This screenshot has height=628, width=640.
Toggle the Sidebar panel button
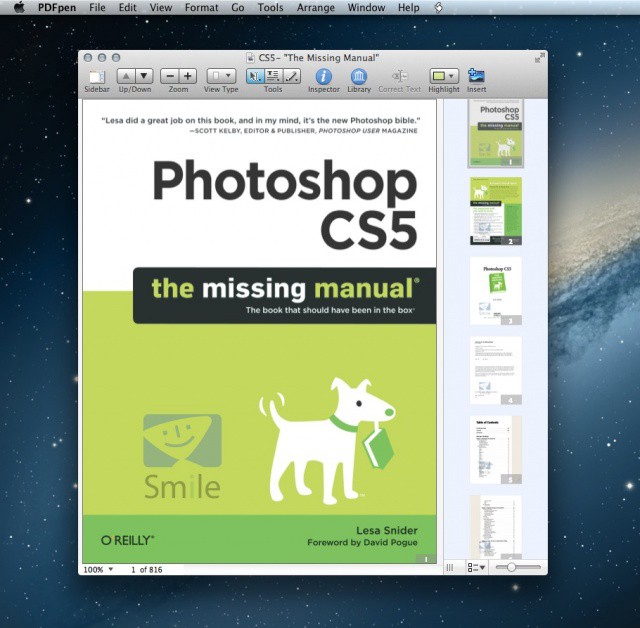pos(96,76)
